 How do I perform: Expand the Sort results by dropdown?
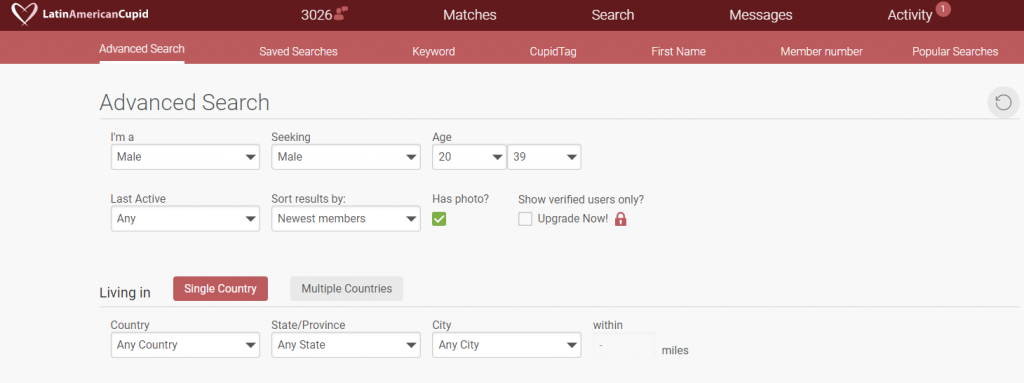pyautogui.click(x=346, y=218)
